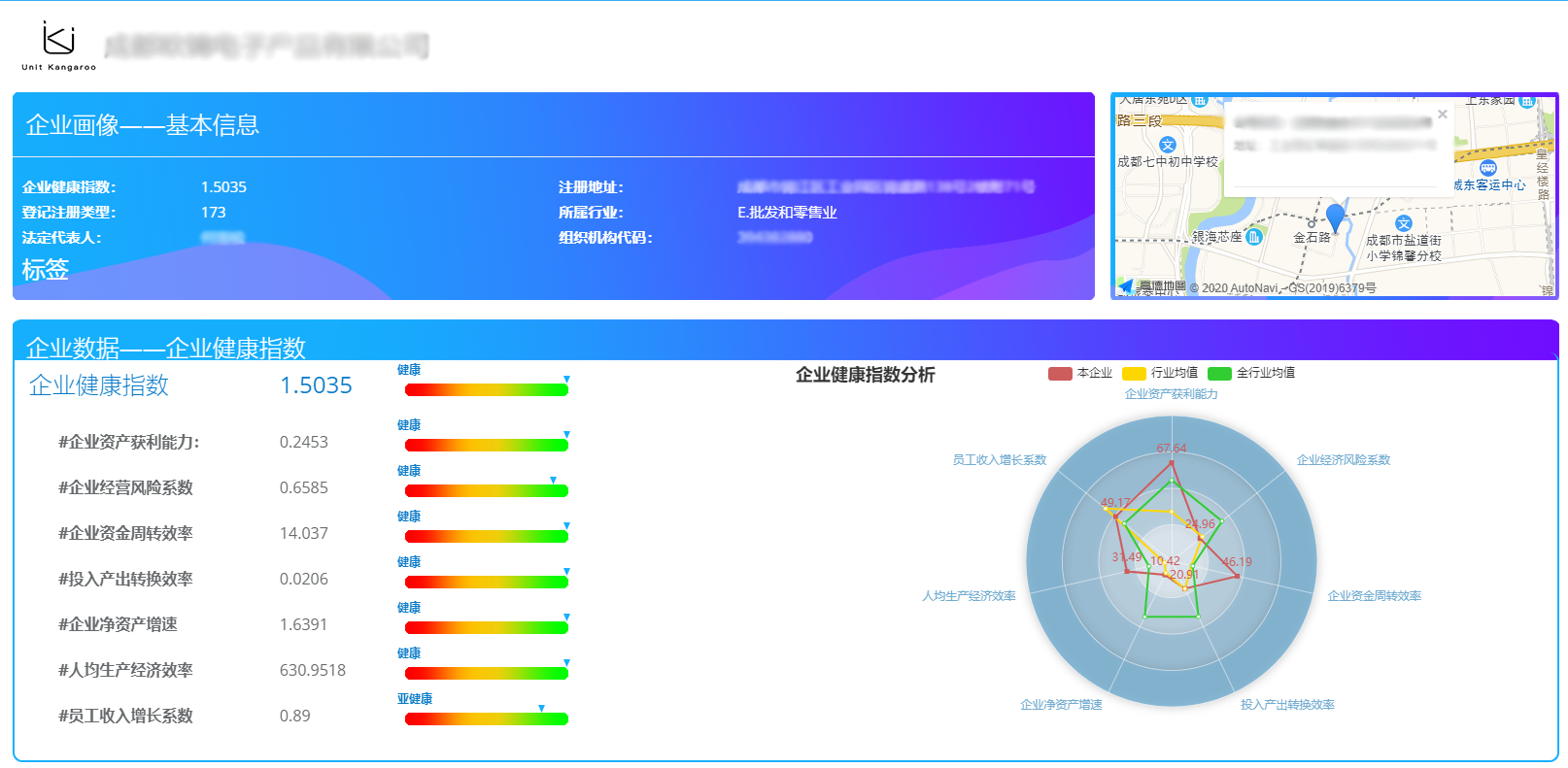The image size is (1568, 768).
Task: Click the 员工收入增长系数 gauge bar
Action: [x=486, y=718]
